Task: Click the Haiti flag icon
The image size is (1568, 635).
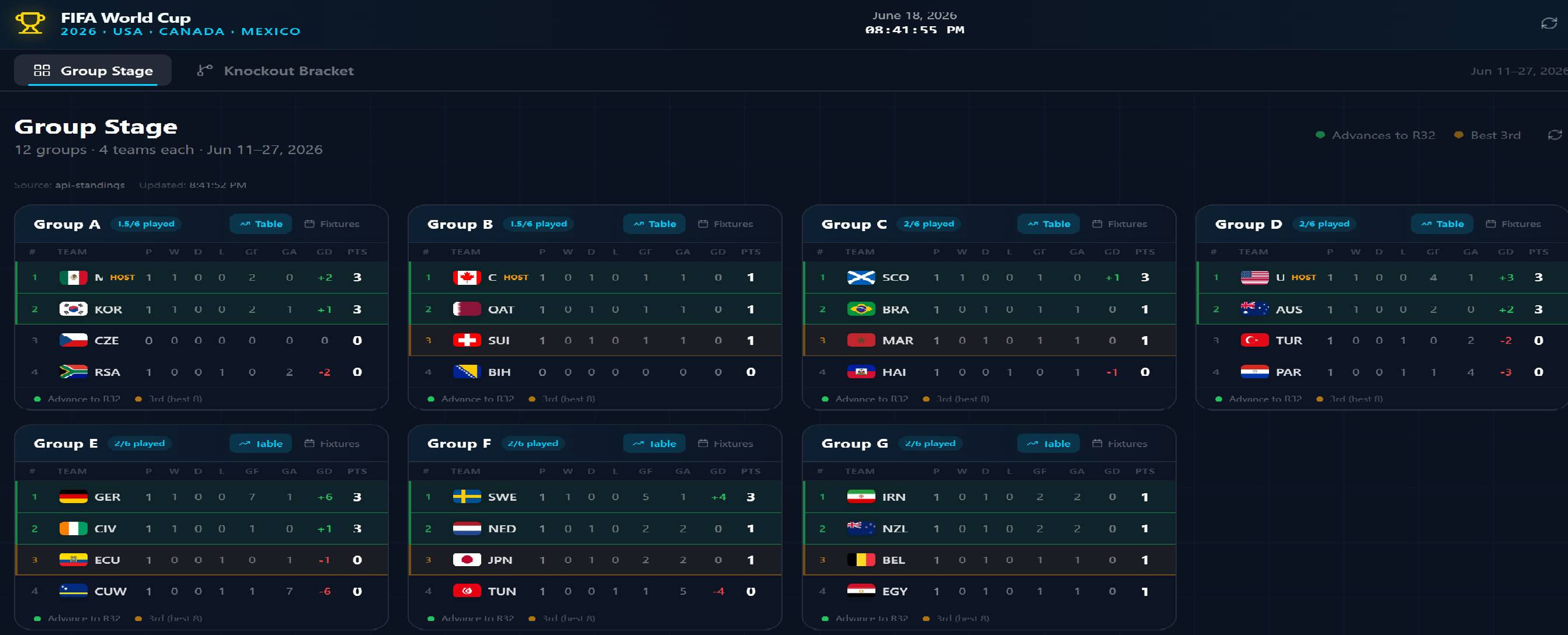Action: 861,372
